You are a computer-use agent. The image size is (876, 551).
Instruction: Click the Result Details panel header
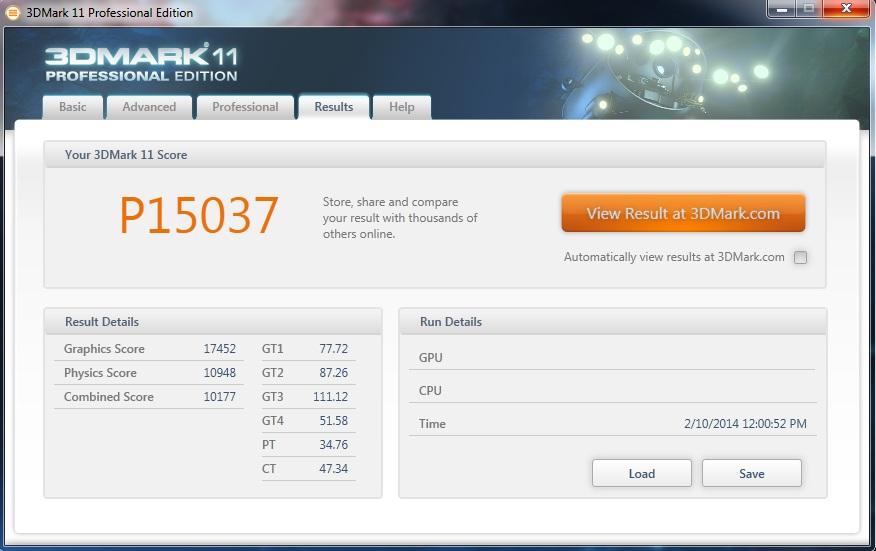213,321
